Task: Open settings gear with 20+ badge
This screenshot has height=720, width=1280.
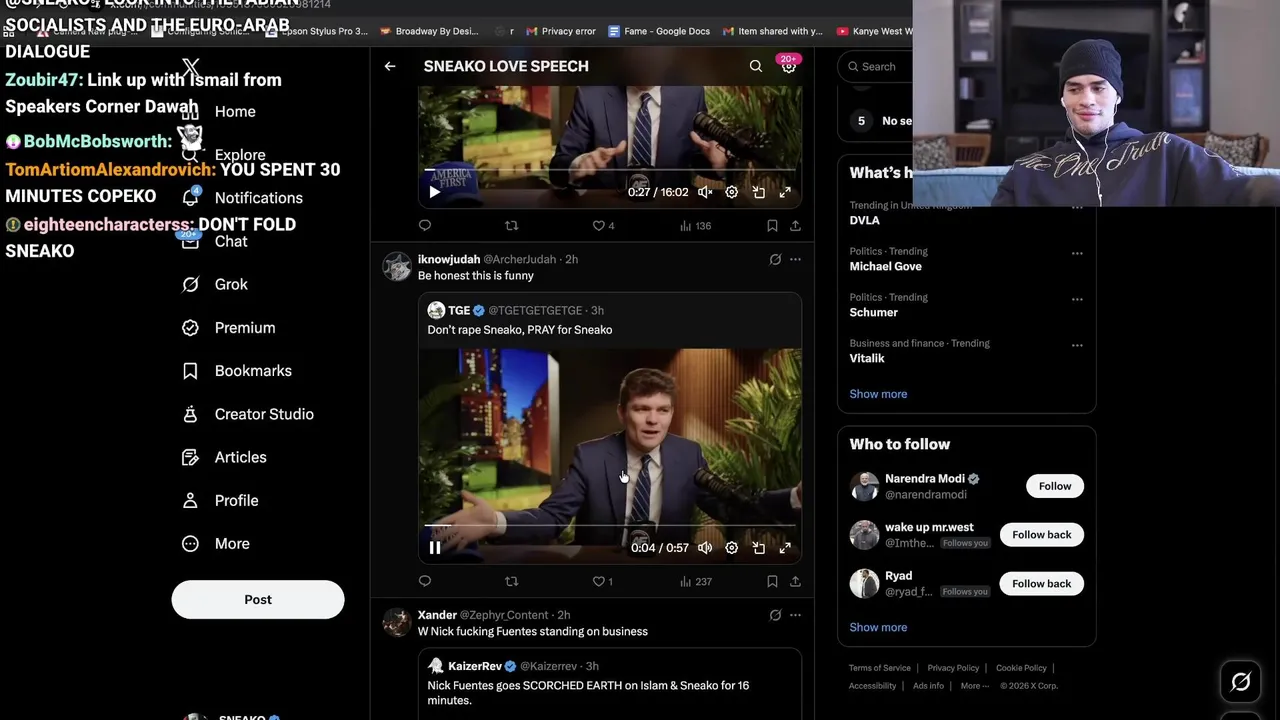Action: 788,65
